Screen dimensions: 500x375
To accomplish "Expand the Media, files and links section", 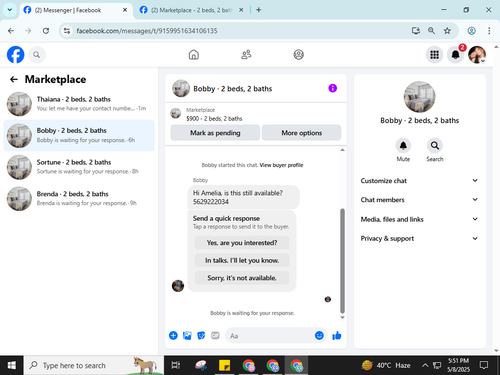I will tap(419, 219).
